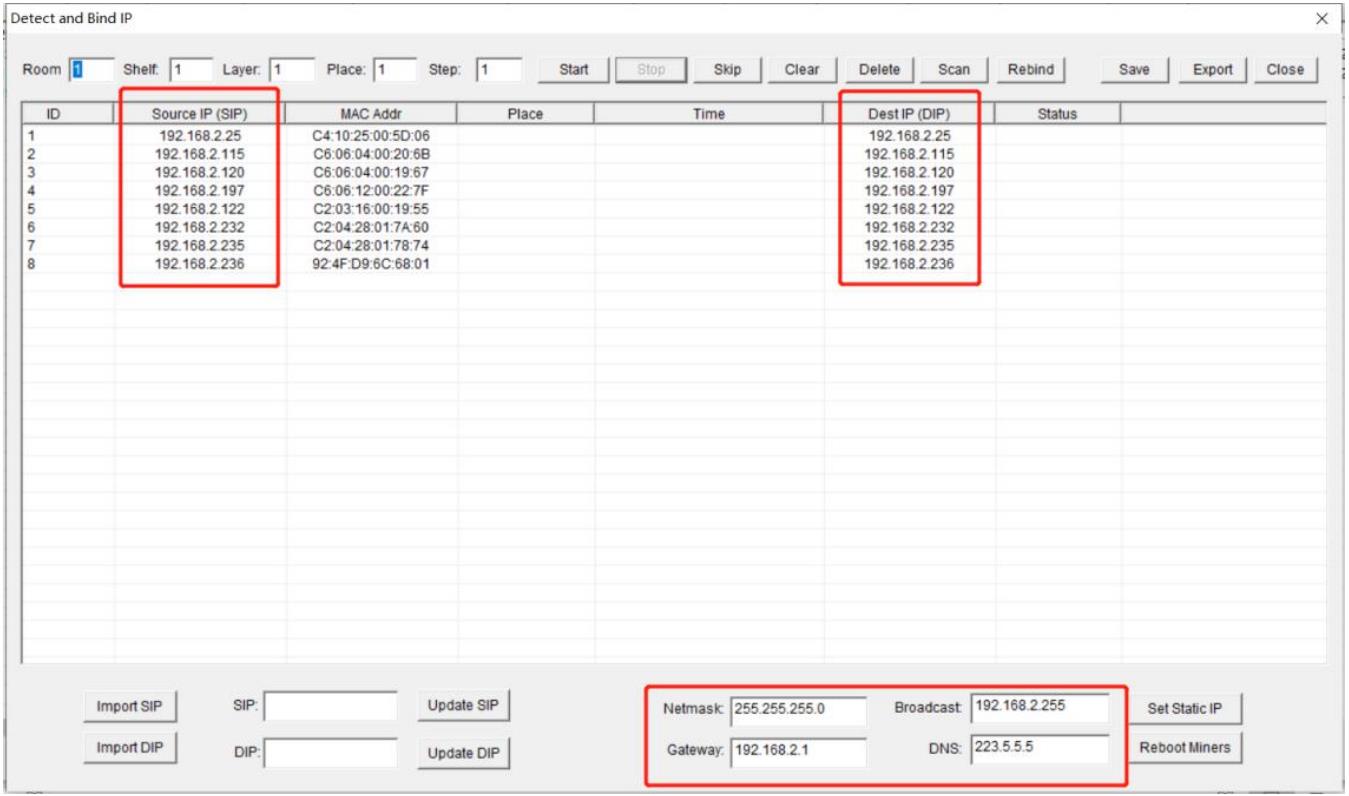
Task: Export the detected IP list
Action: 1212,70
